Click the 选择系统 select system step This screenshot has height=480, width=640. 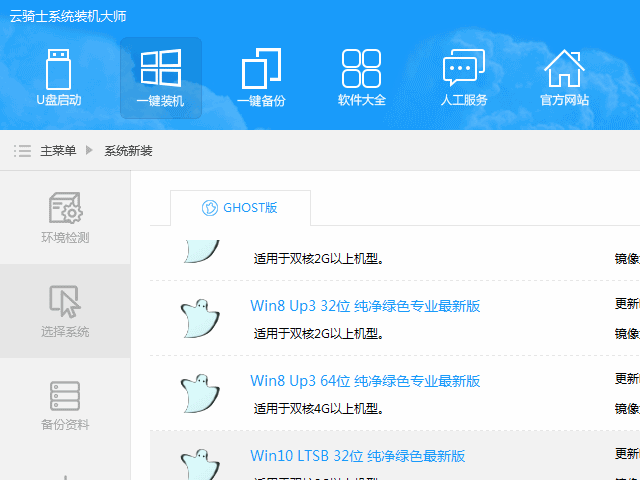pos(65,311)
